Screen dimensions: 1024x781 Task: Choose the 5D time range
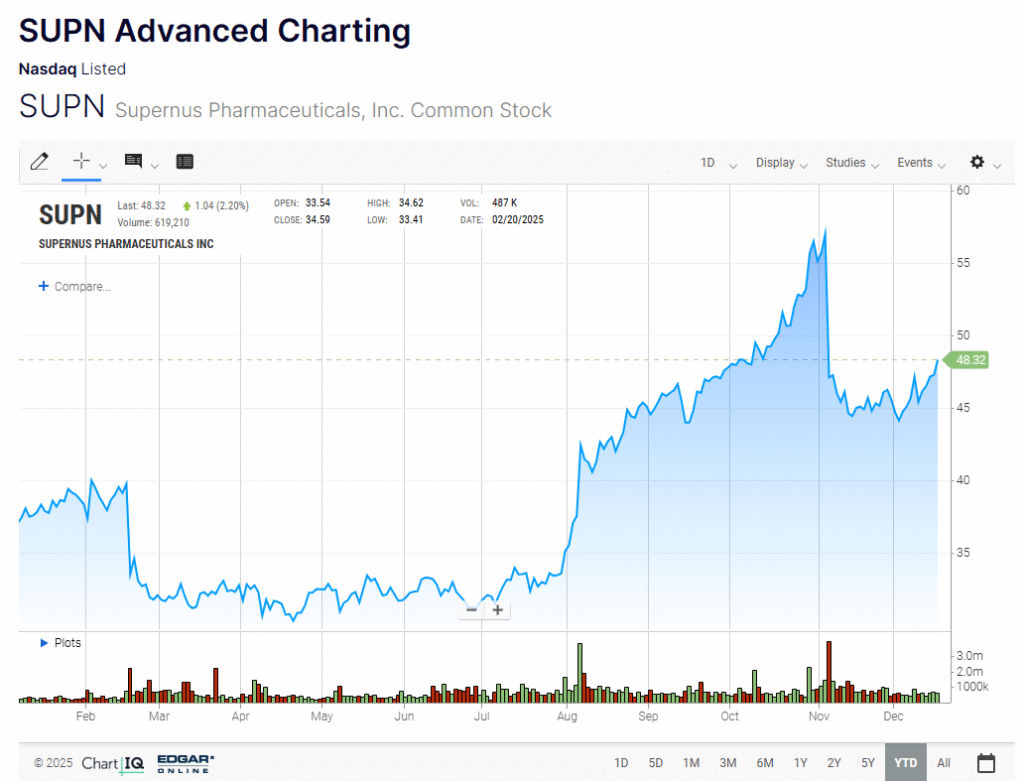655,763
